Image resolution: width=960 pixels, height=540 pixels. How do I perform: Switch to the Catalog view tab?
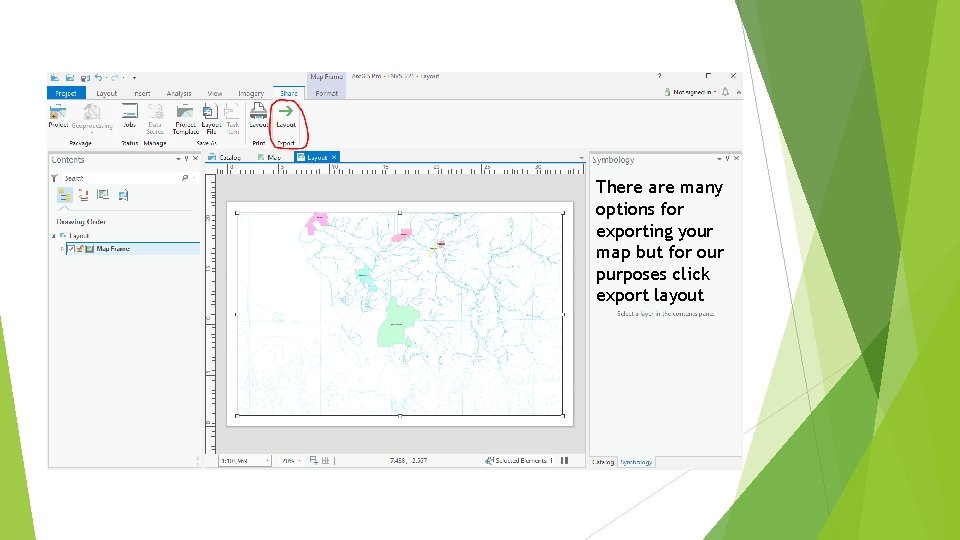[225, 157]
